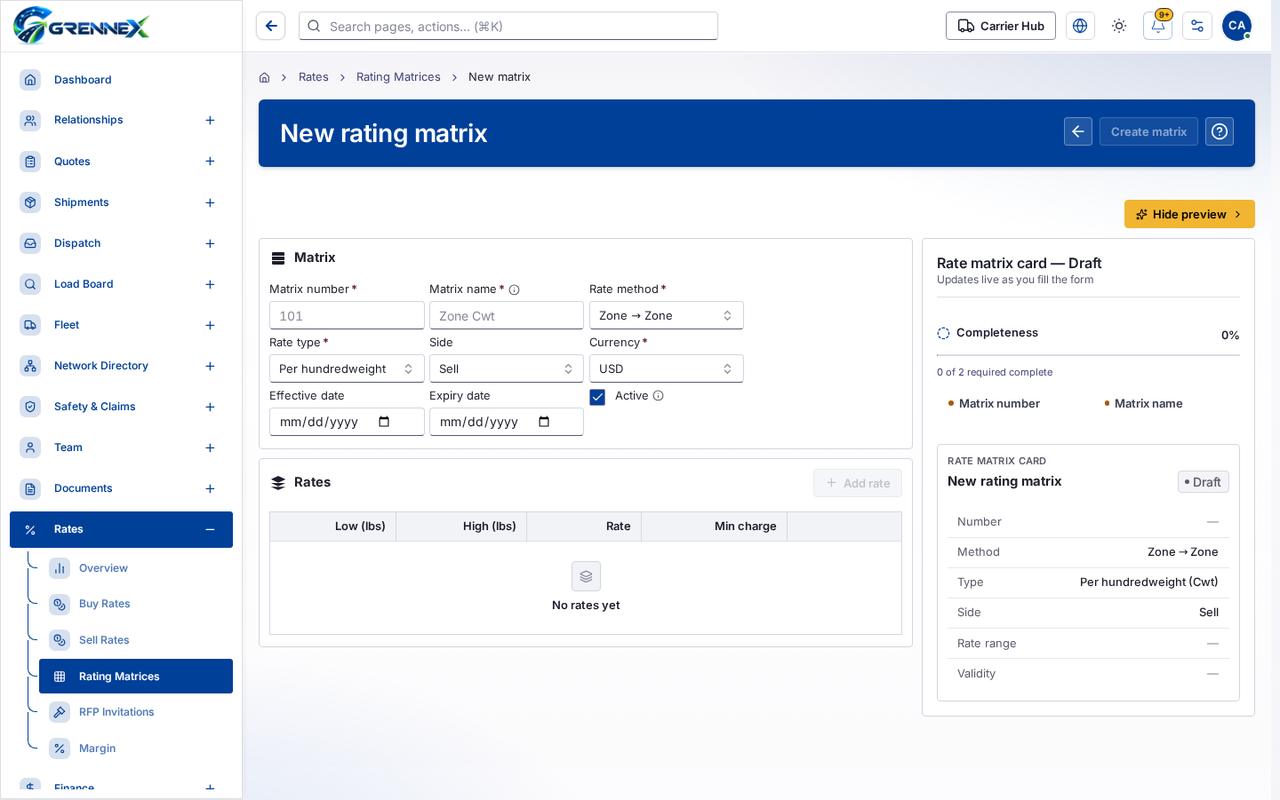
Task: Uncheck the Active checkbox
Action: (x=597, y=397)
